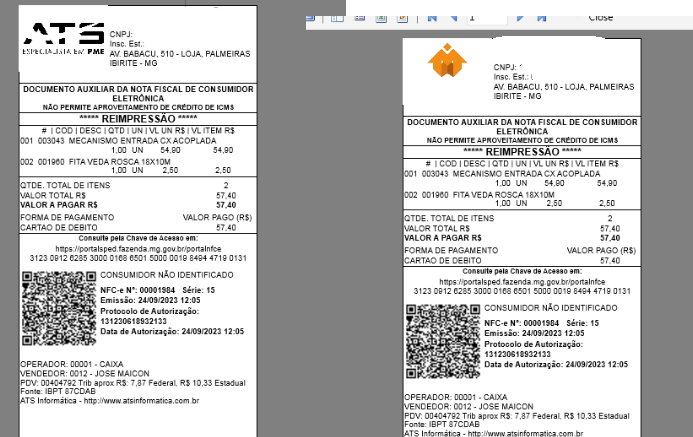Open portalsped.fazenda URL on left receipt

[138, 249]
